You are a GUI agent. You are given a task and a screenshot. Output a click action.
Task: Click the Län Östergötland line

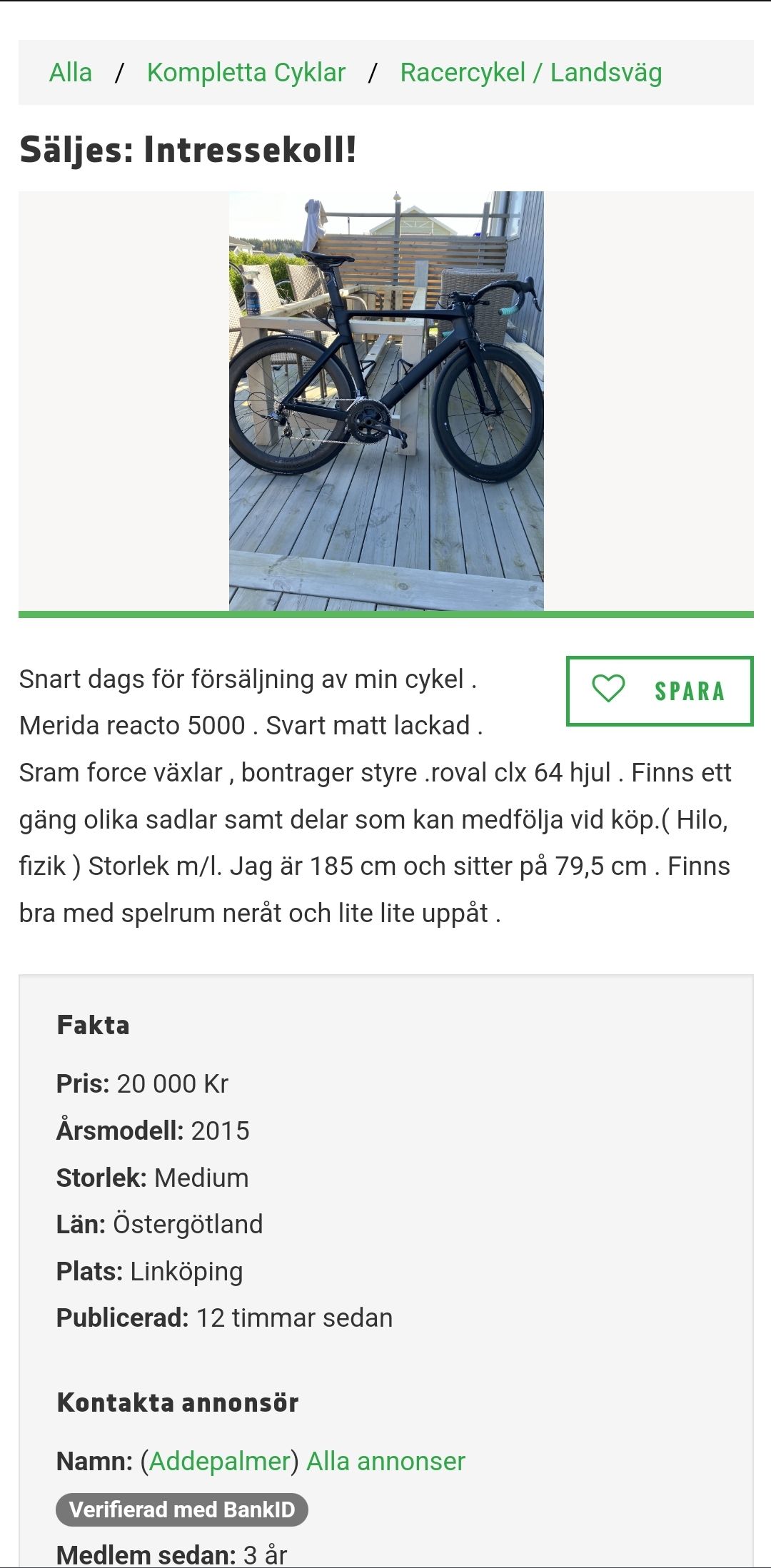pos(160,1224)
